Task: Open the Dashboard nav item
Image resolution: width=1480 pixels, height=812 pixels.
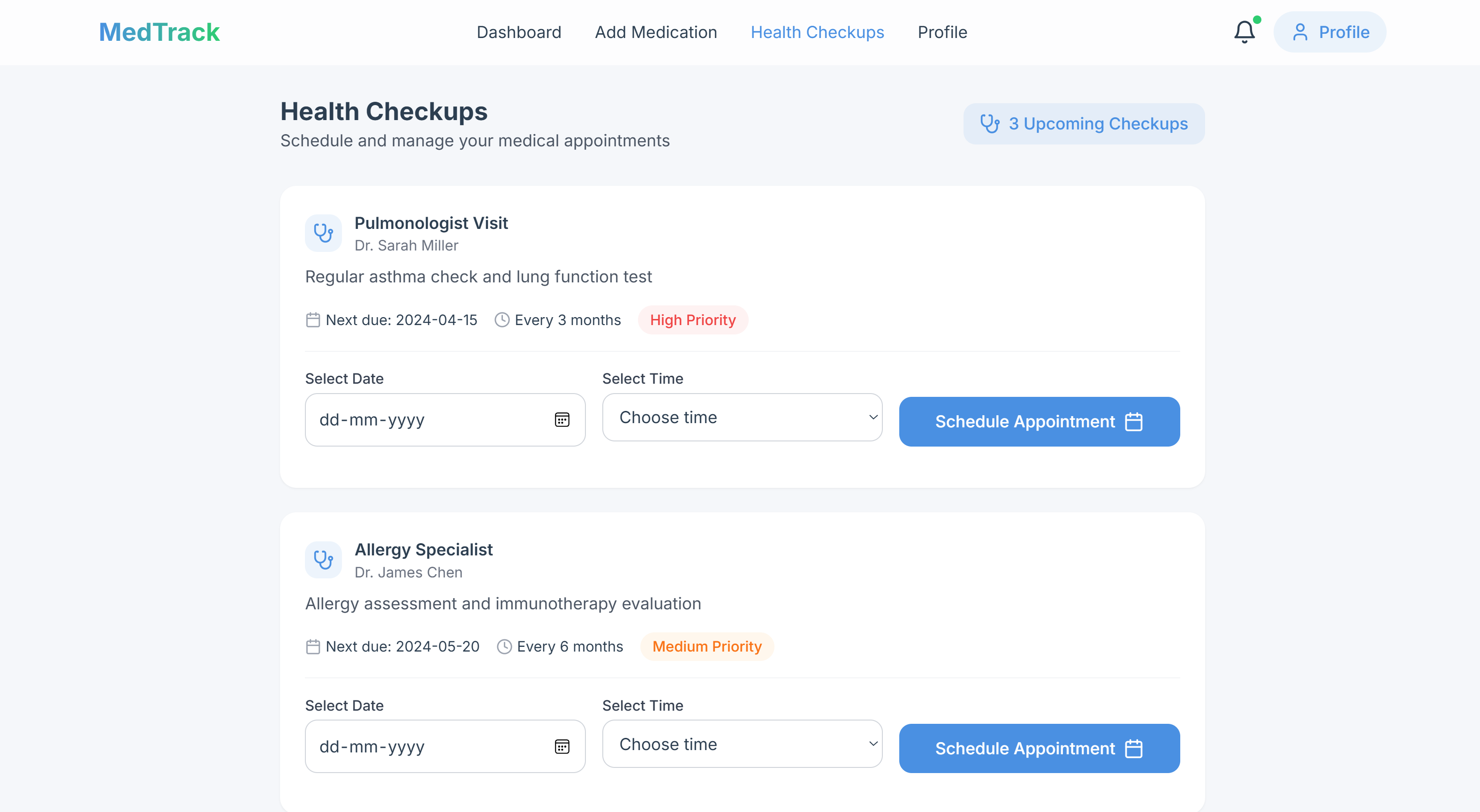Action: pyautogui.click(x=519, y=32)
